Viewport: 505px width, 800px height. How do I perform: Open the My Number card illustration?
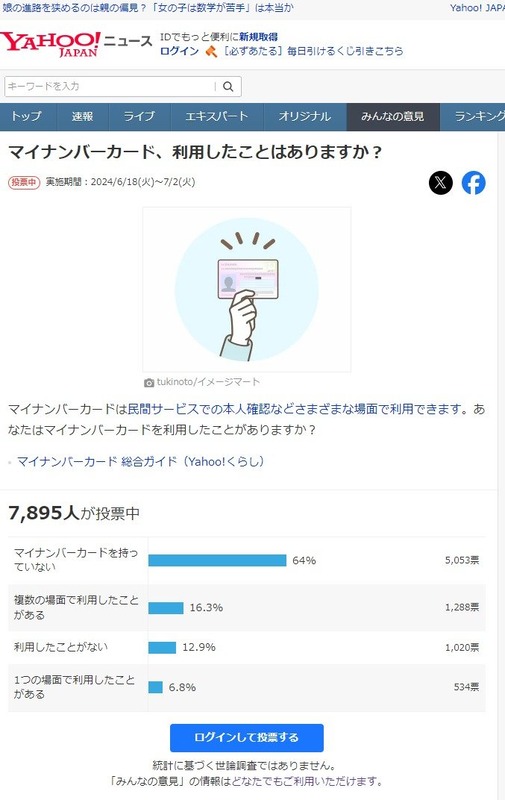tap(247, 289)
